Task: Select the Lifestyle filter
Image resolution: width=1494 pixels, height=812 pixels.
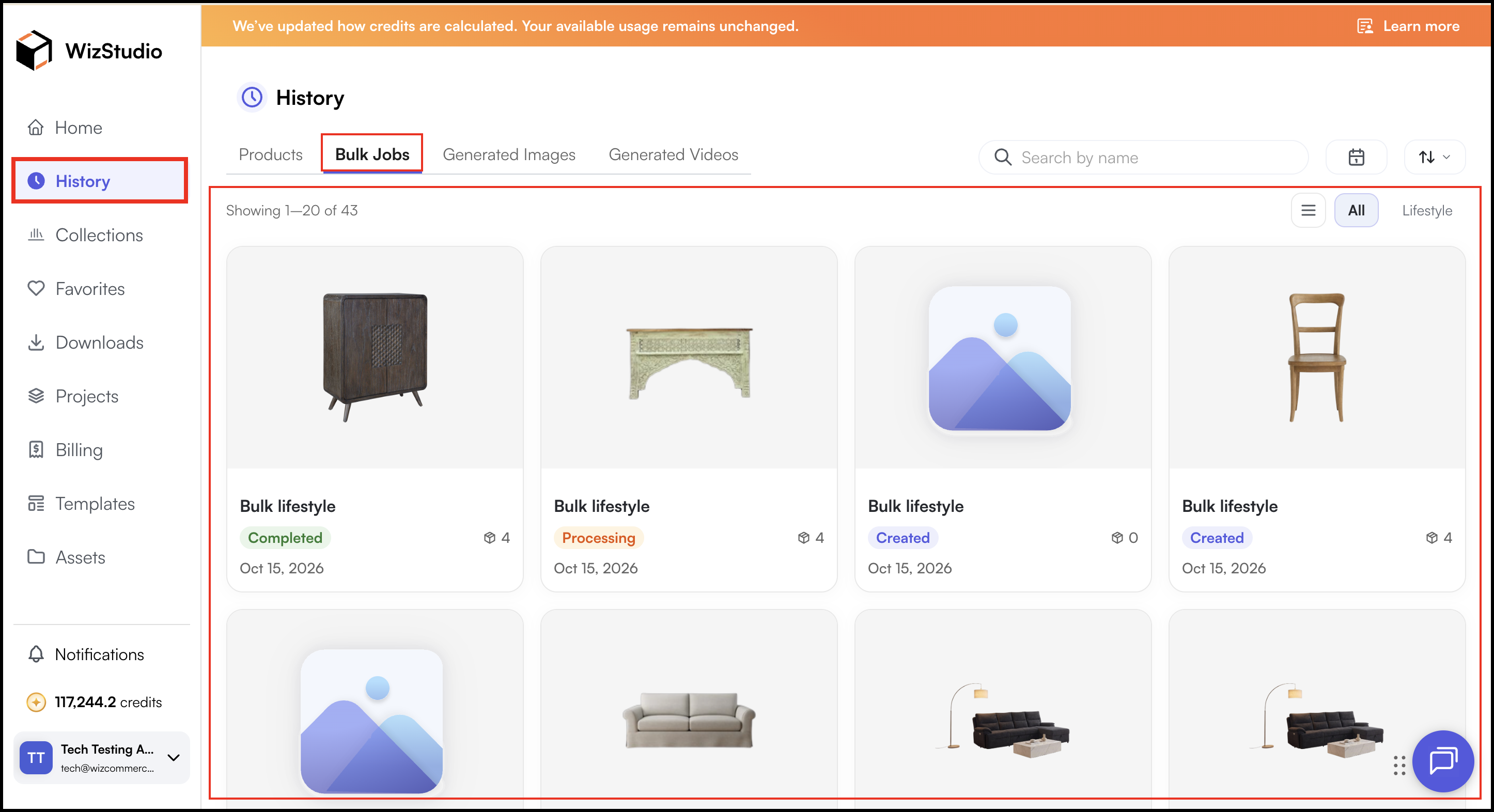Action: [x=1427, y=211]
